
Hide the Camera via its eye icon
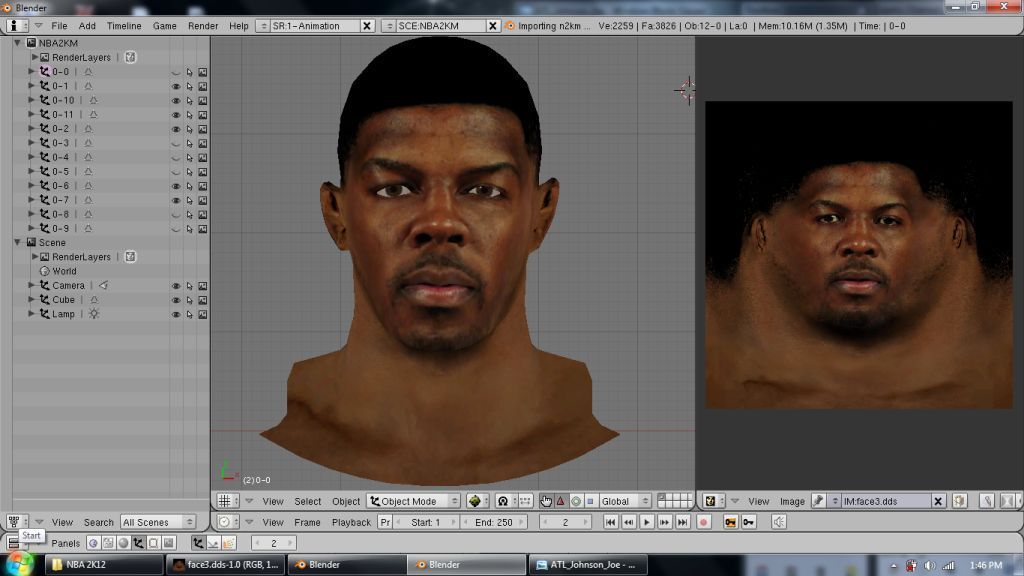176,286
